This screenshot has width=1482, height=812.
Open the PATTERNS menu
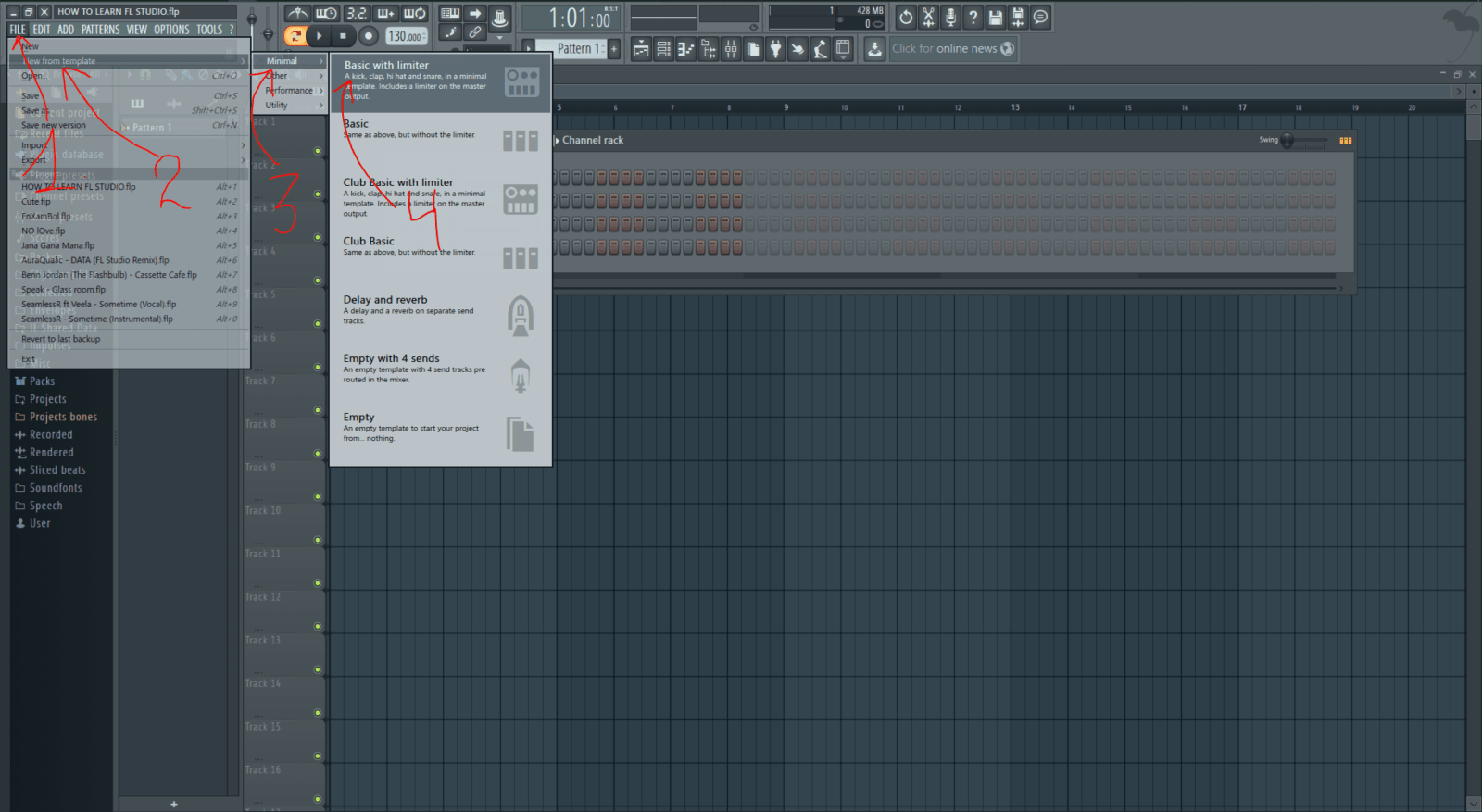pos(100,30)
